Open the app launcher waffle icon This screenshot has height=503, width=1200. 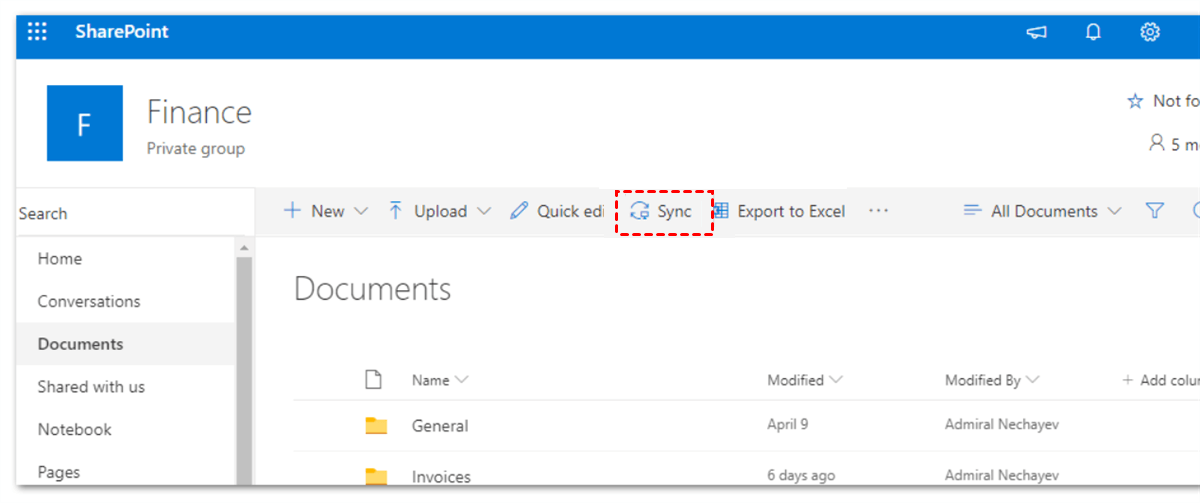coord(37,32)
